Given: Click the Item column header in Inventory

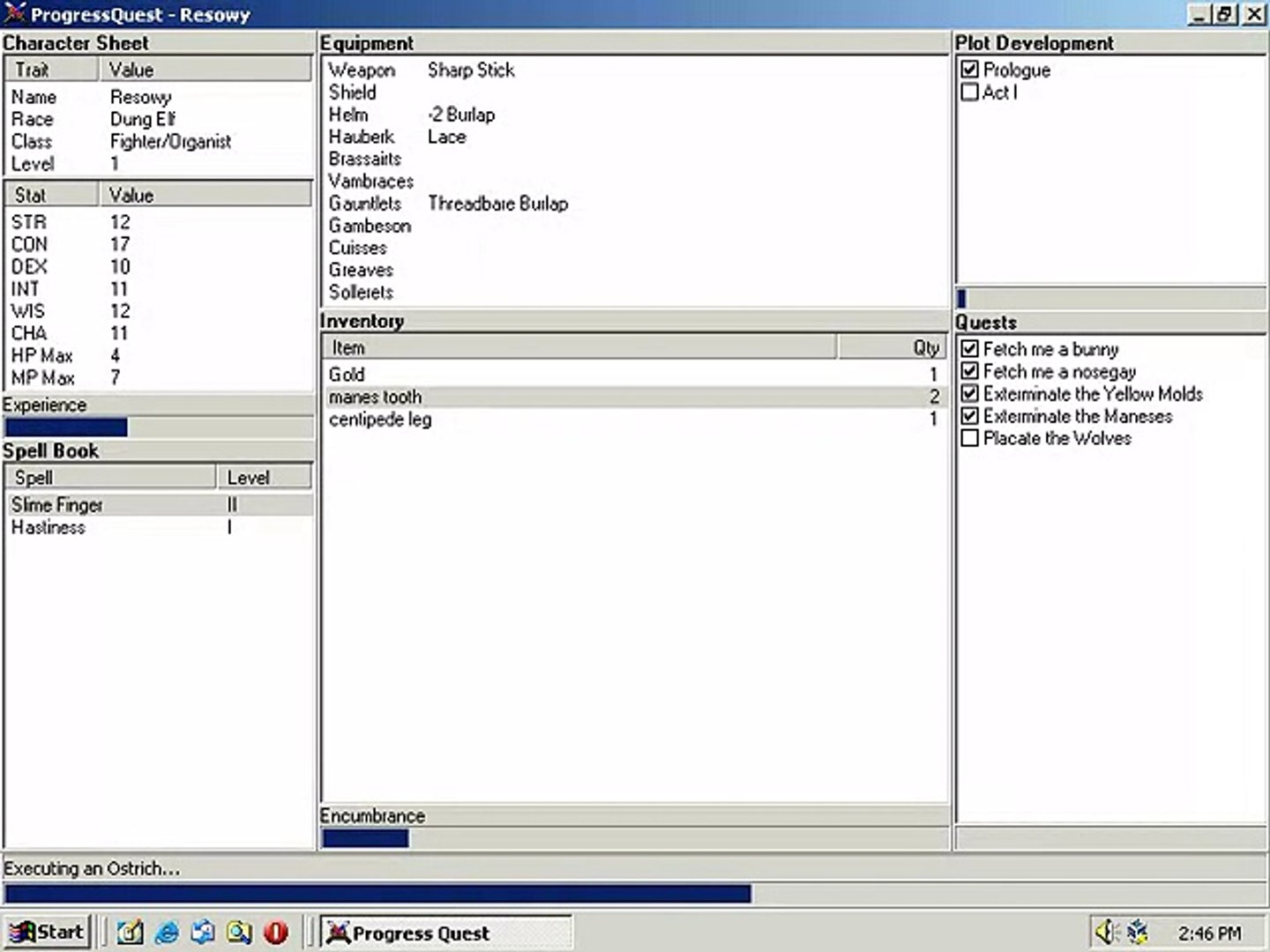Looking at the screenshot, I should click(x=579, y=347).
